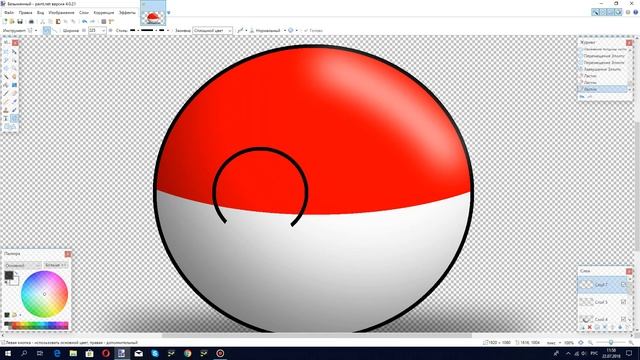The width and height of the screenshot is (640, 360).
Task: Toggle the pixel grid icon
Action: [104, 21]
